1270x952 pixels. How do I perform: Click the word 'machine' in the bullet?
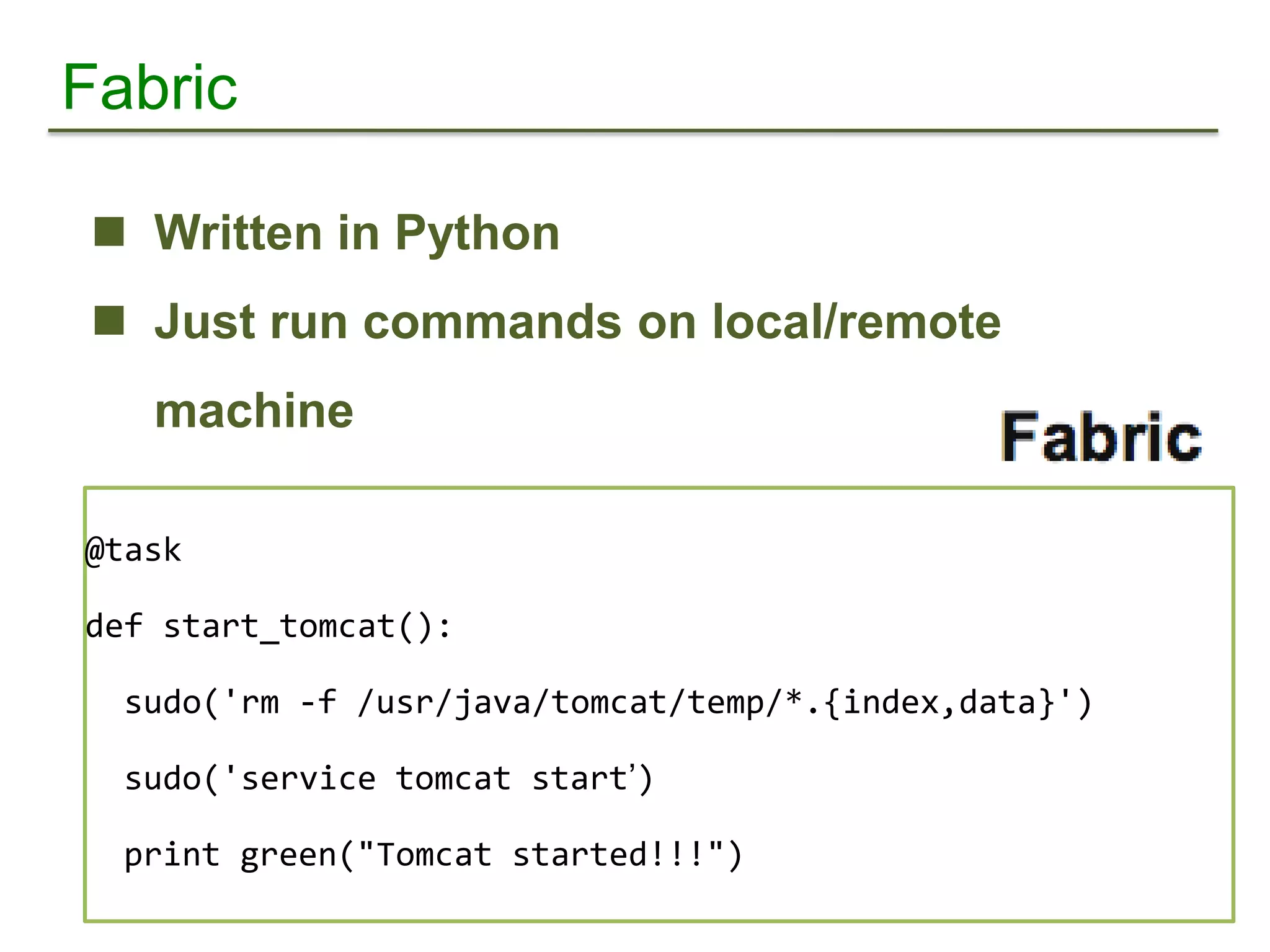[x=254, y=411]
